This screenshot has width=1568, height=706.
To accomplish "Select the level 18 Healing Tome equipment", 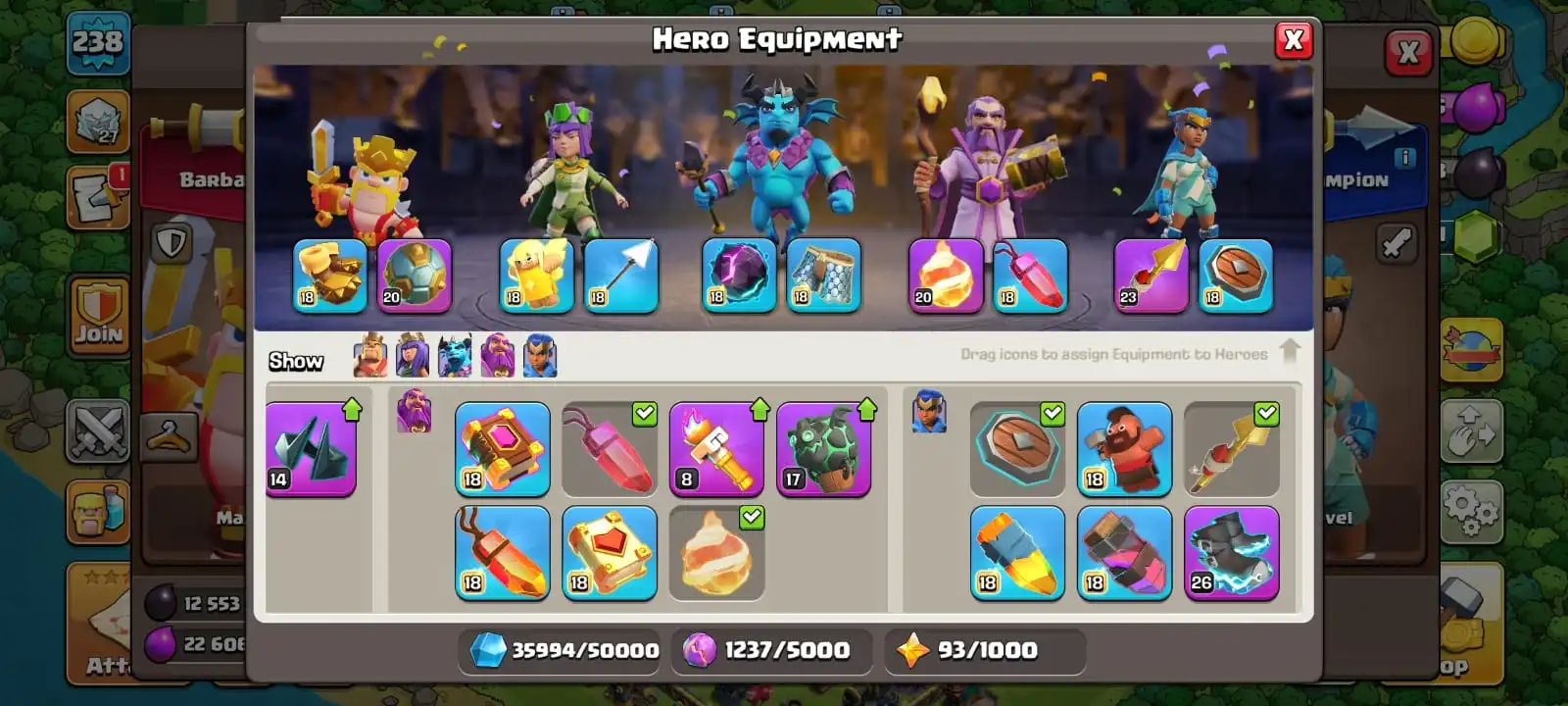I will (x=609, y=553).
